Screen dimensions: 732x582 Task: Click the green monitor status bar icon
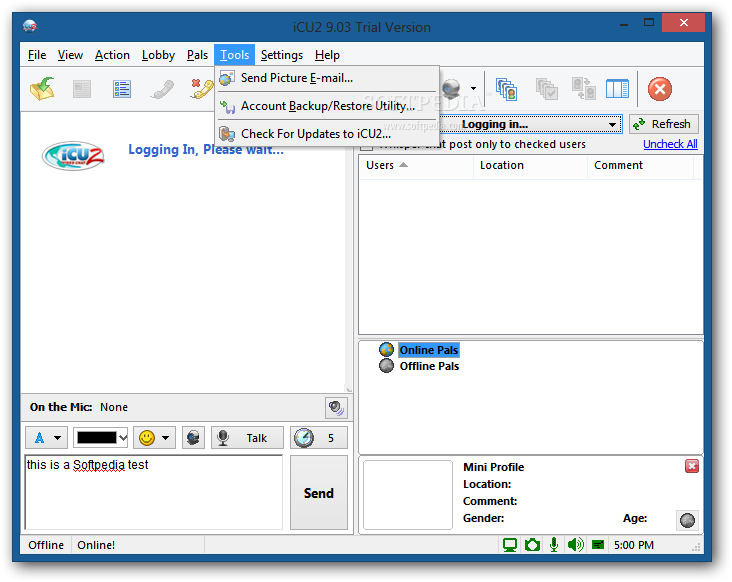[510, 545]
